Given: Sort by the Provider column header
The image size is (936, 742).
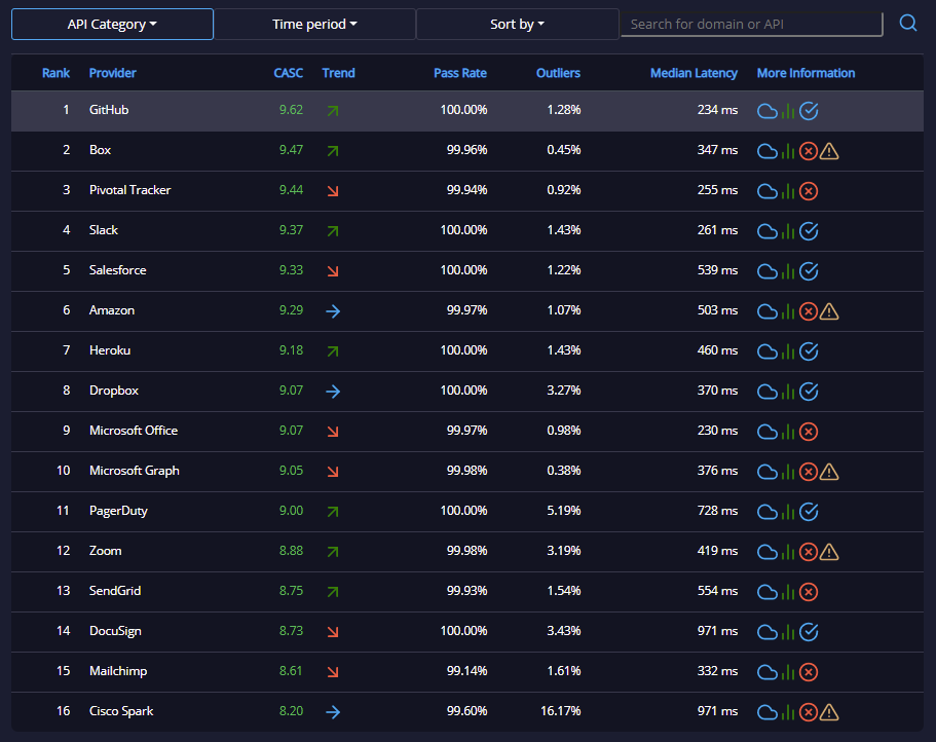Looking at the screenshot, I should point(112,73).
